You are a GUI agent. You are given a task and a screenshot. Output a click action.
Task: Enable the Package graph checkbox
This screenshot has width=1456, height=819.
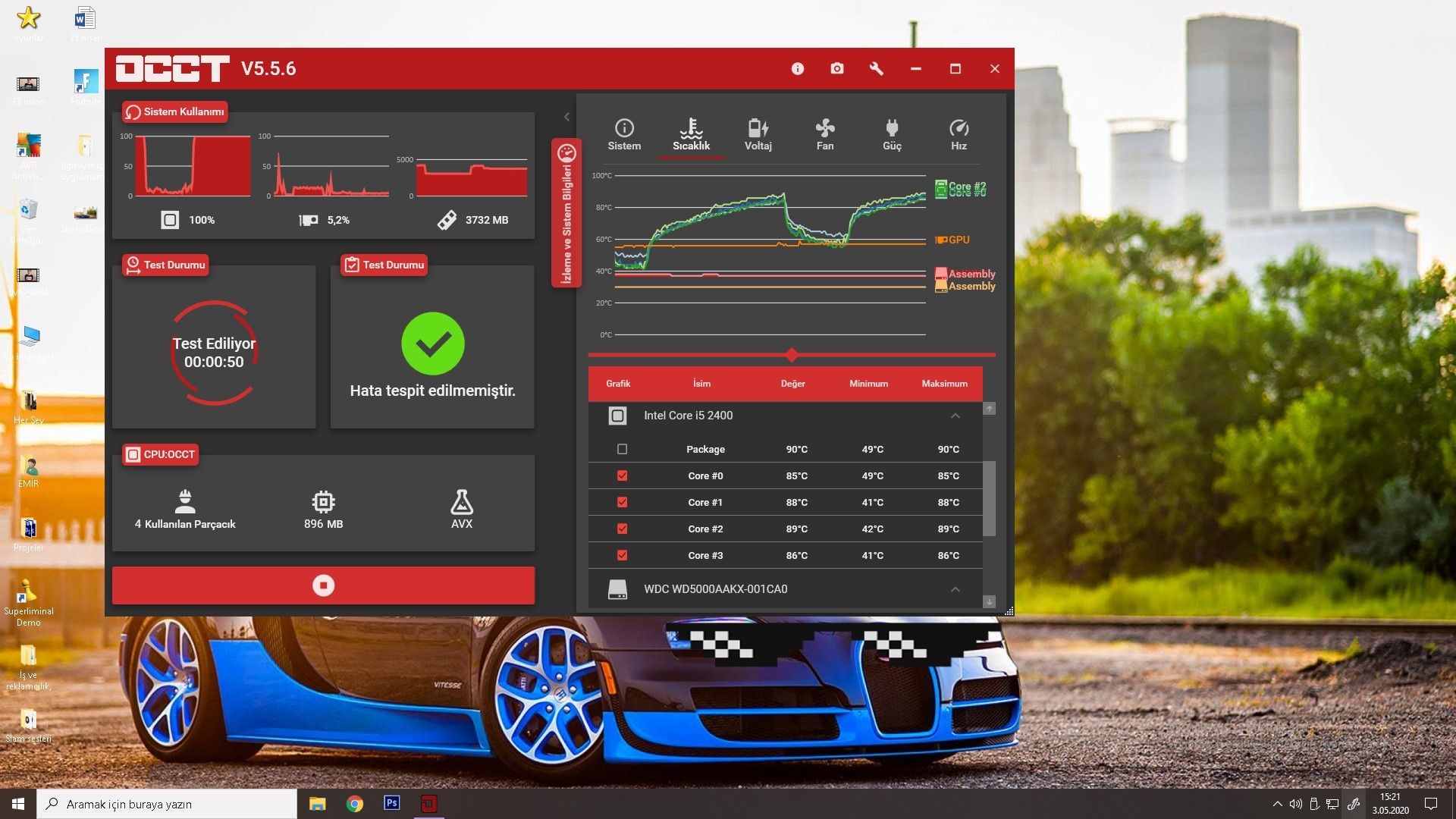(622, 450)
